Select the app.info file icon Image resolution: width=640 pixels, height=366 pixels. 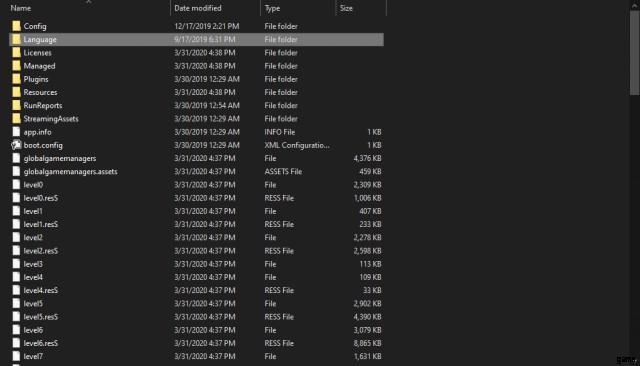click(16, 132)
